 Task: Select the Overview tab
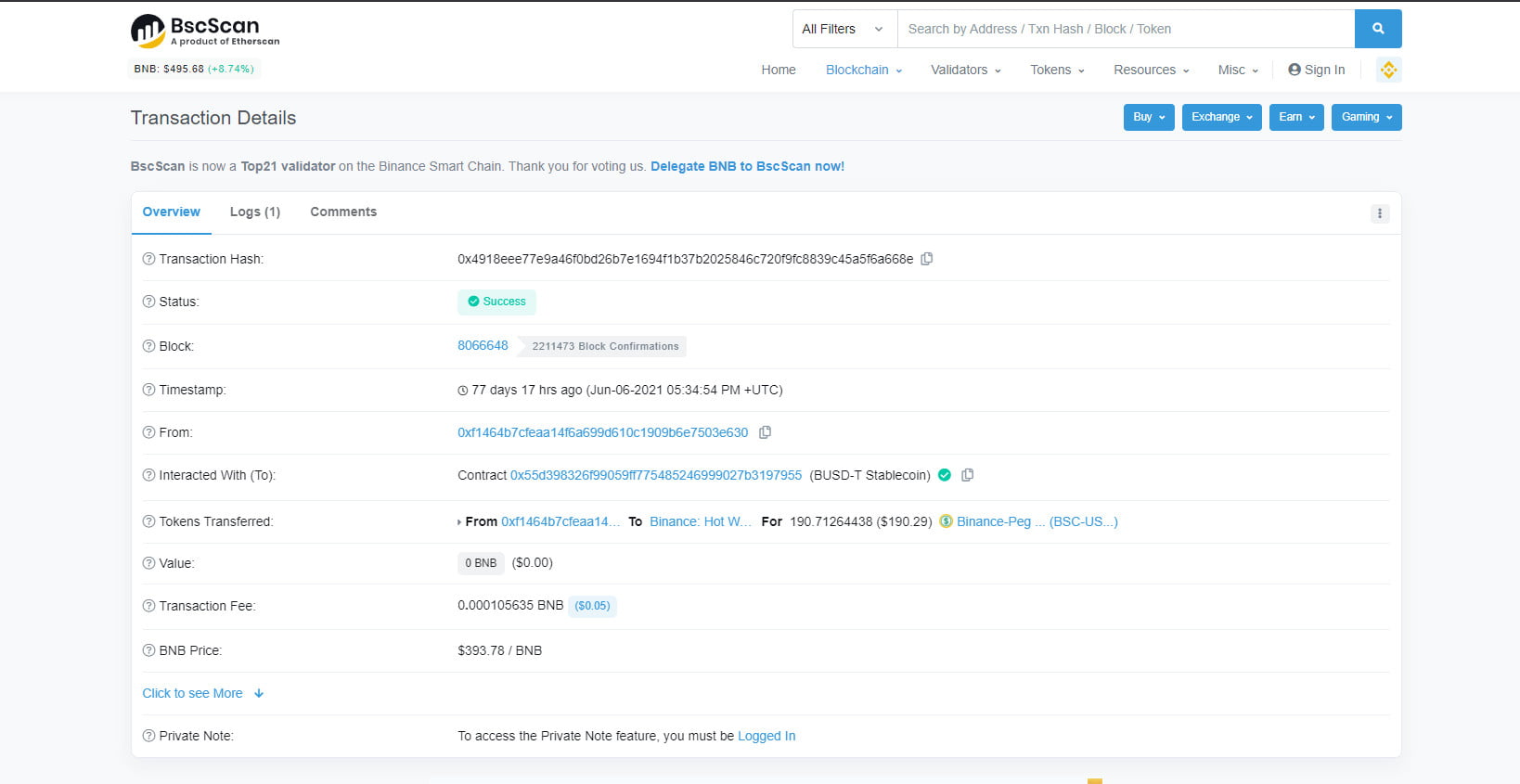tap(172, 212)
